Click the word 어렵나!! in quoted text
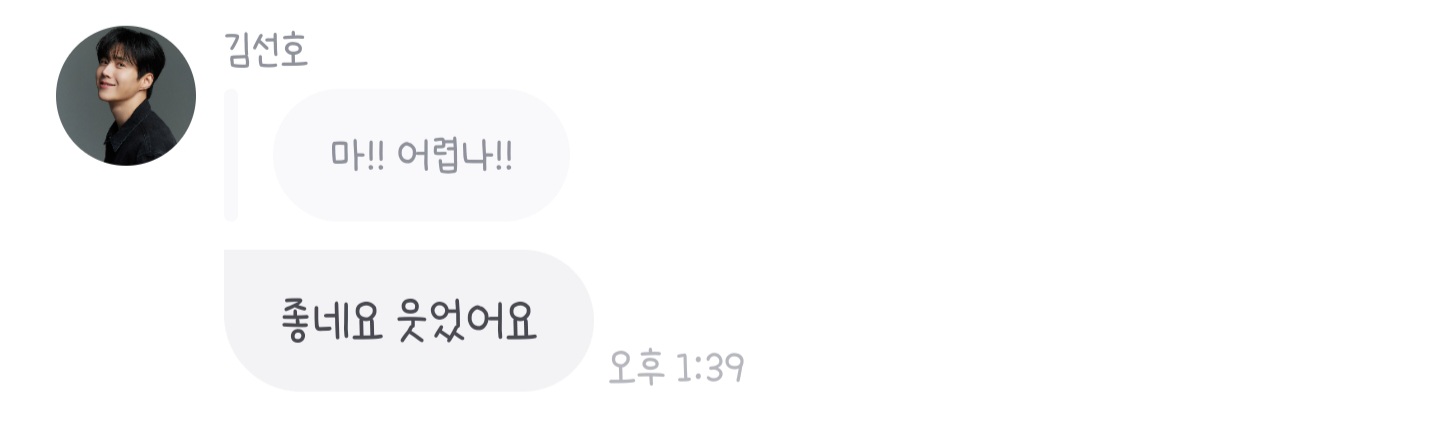The height and width of the screenshot is (445, 1440). pyautogui.click(x=455, y=155)
